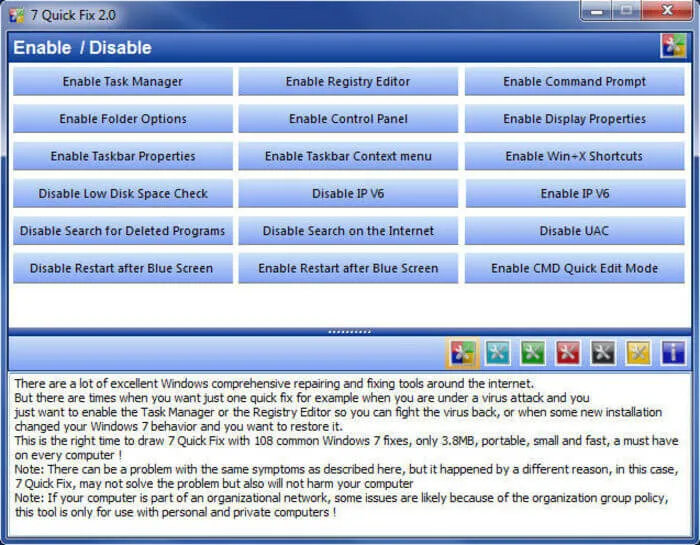
Task: Enable CMD Quick Edit Mode
Action: [574, 268]
